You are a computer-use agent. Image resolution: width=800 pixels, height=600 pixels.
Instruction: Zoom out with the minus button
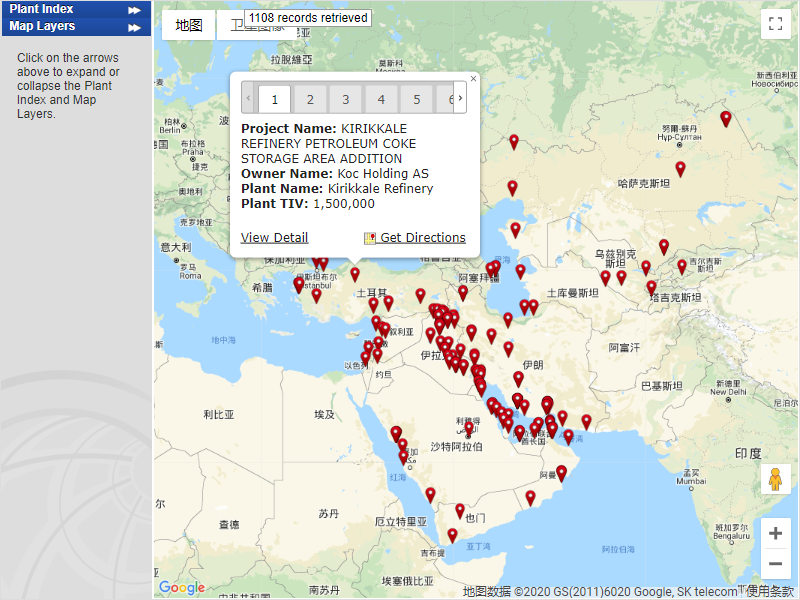775,564
